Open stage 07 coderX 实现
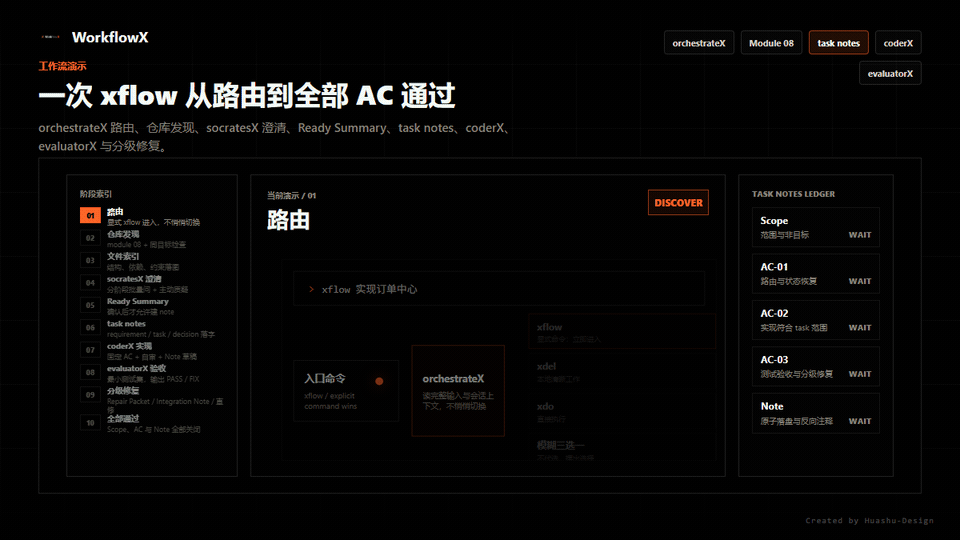This screenshot has width=960, height=540. tap(152, 351)
